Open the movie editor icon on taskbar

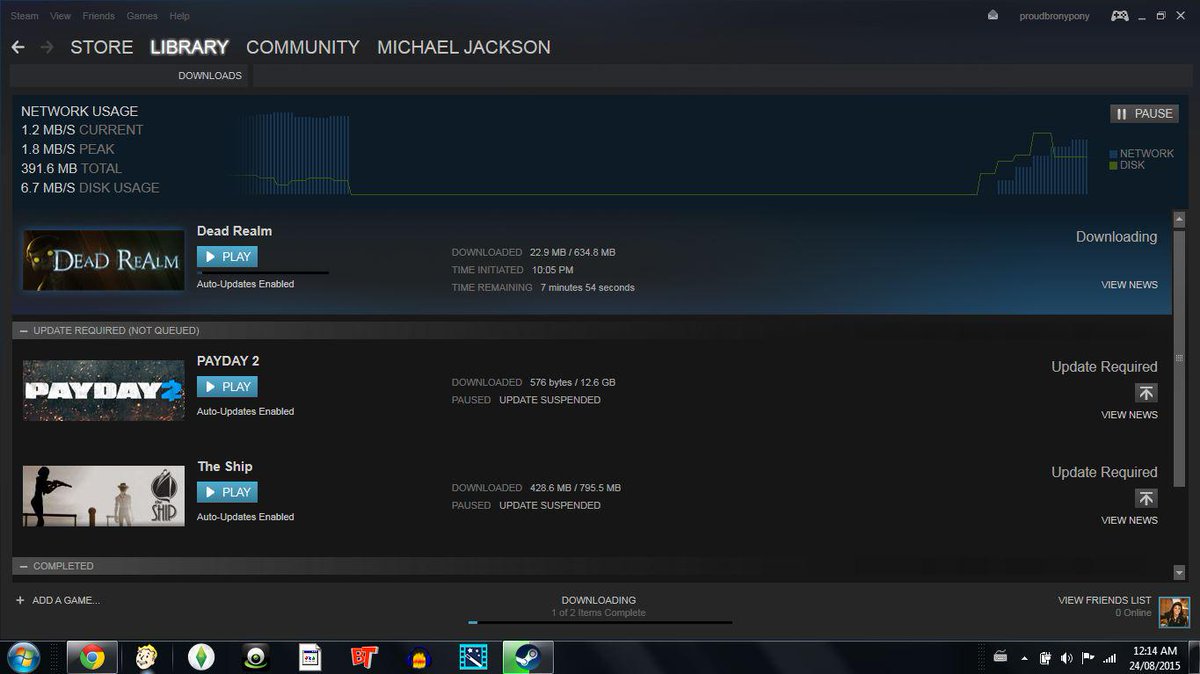472,657
